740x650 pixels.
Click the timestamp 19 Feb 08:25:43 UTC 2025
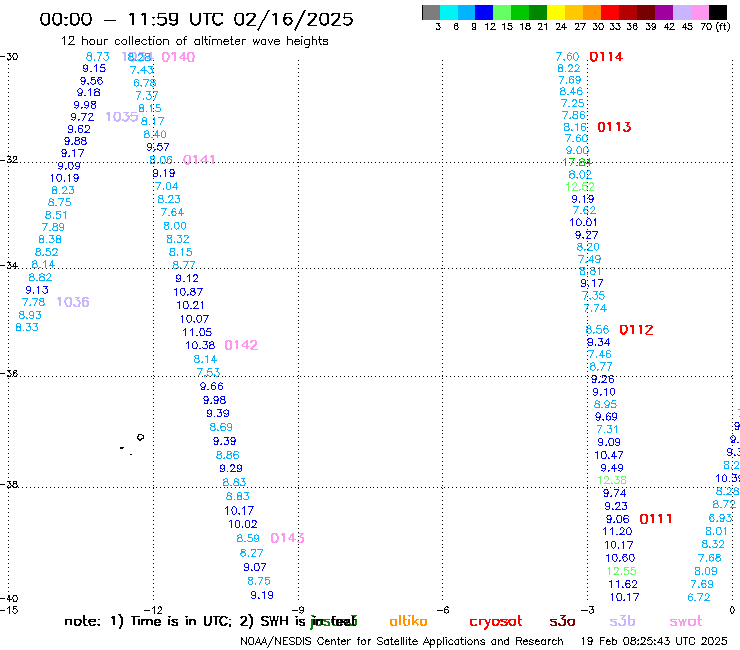point(654,642)
